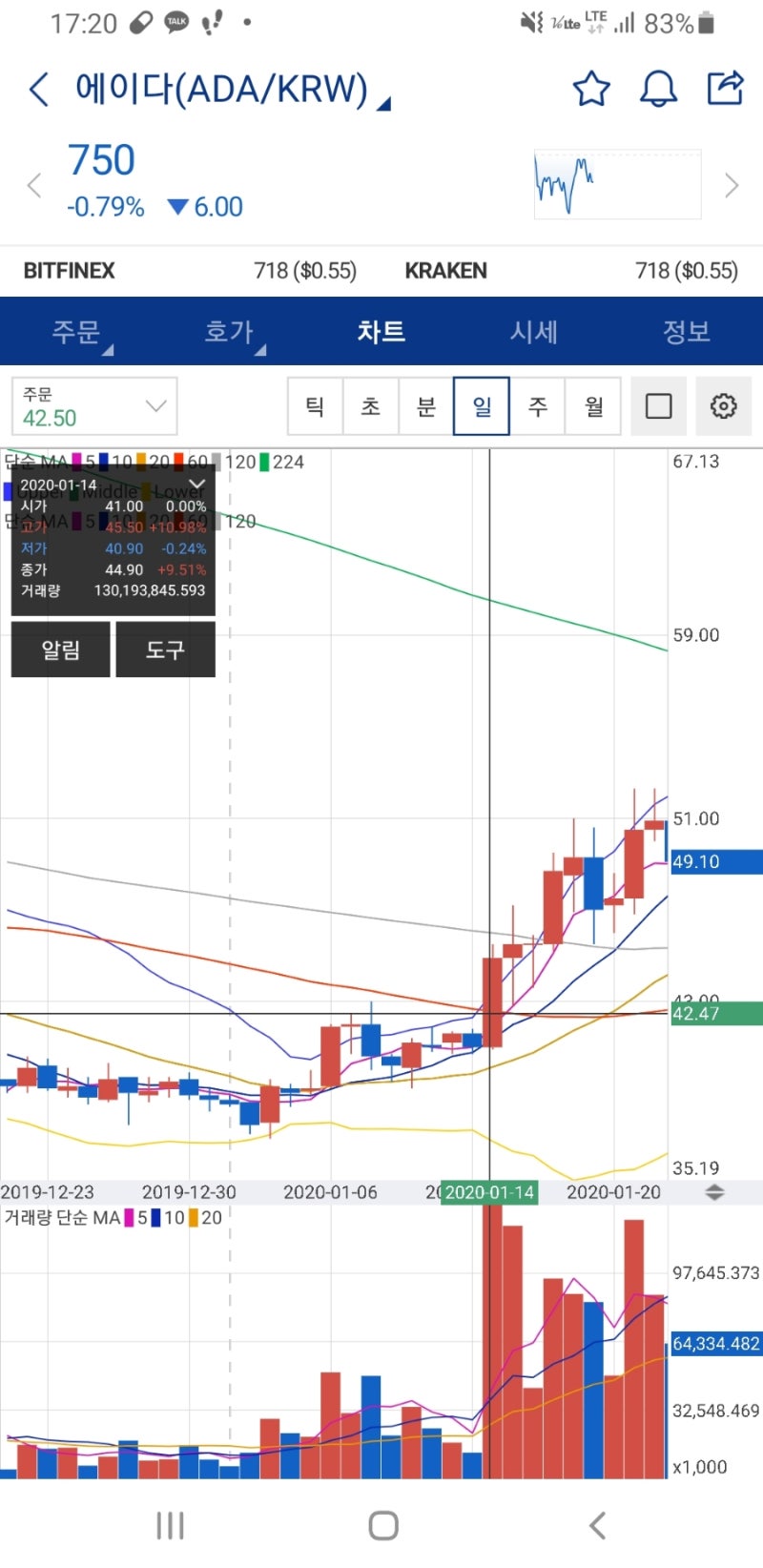Tap the 64,334.482 volume label
The width and height of the screenshot is (763, 1568).
coord(716,1344)
